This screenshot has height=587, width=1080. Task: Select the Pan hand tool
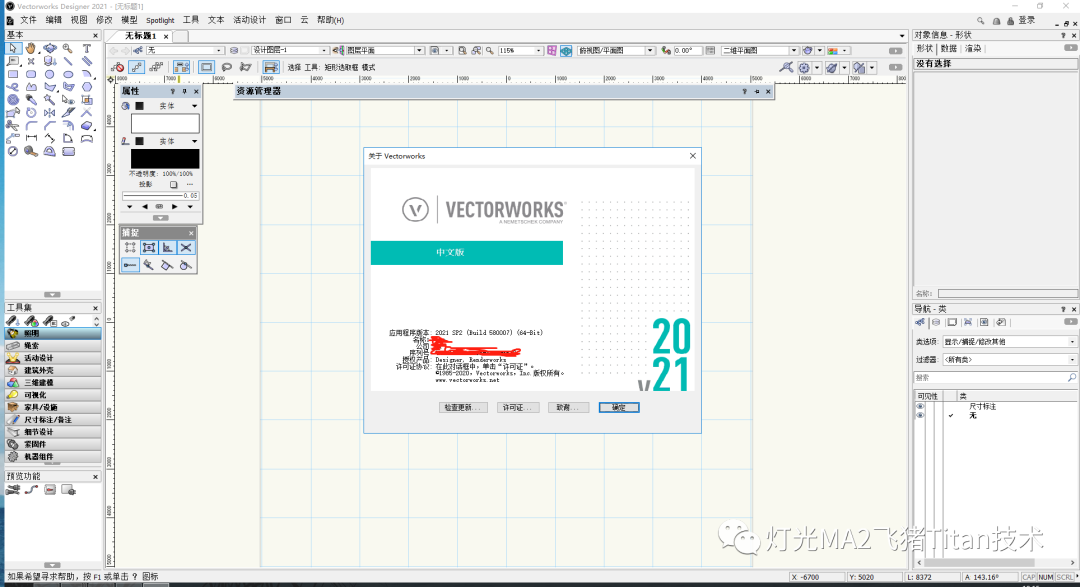tap(31, 48)
